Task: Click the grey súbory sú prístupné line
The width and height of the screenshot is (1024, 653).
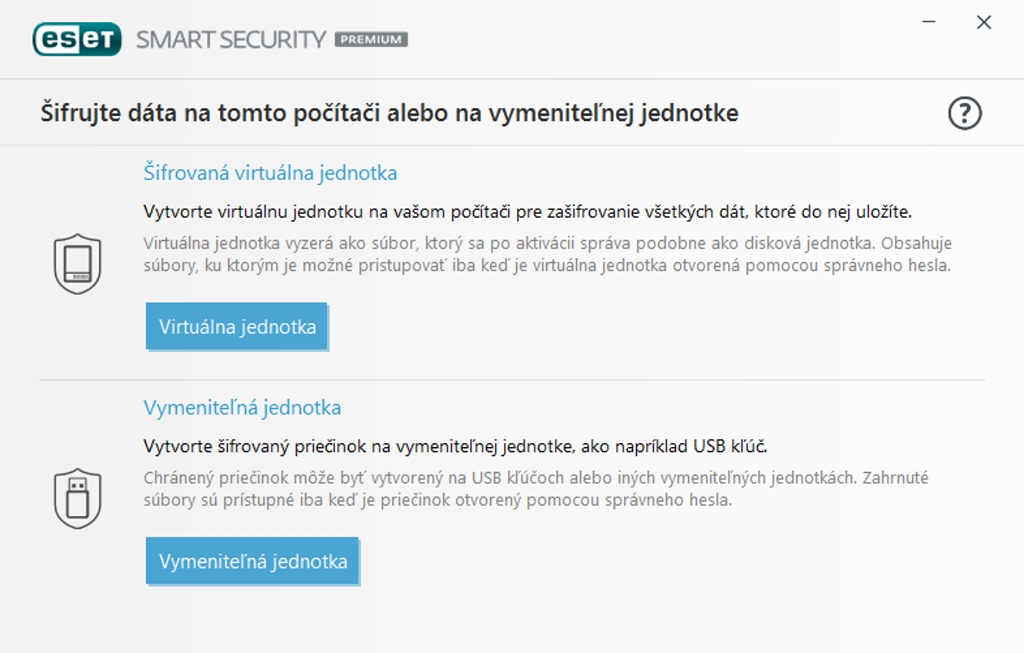Action: [x=438, y=500]
